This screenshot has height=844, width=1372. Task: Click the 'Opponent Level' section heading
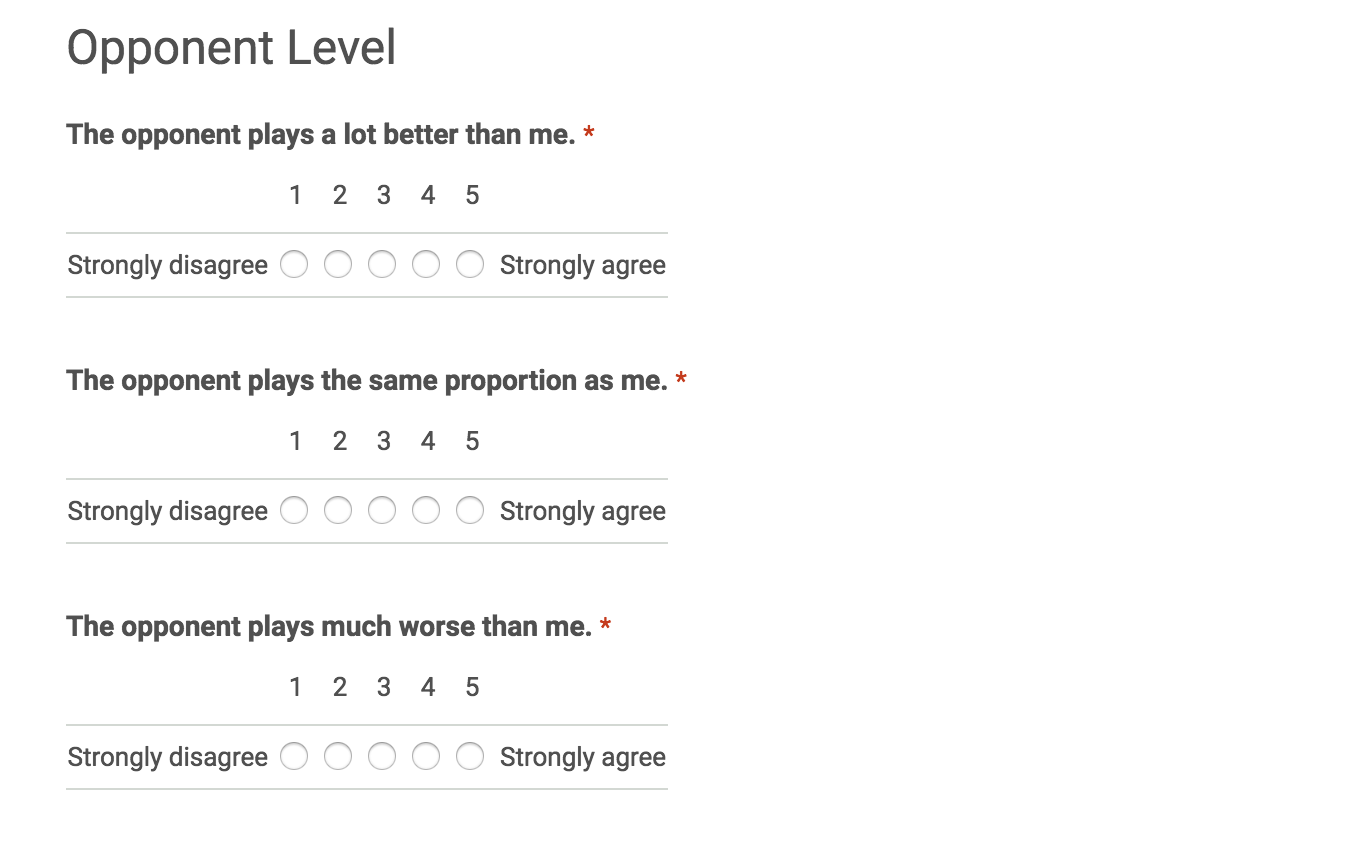tap(231, 48)
